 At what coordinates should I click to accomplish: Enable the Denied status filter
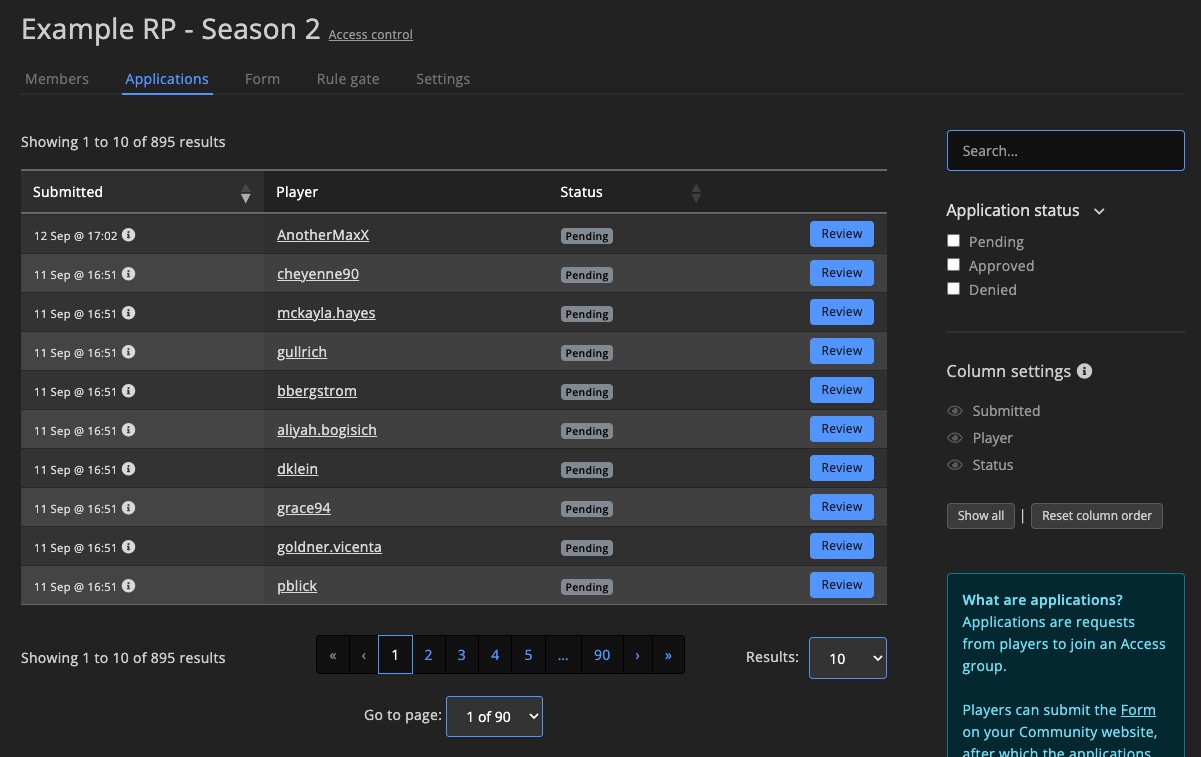click(954, 289)
